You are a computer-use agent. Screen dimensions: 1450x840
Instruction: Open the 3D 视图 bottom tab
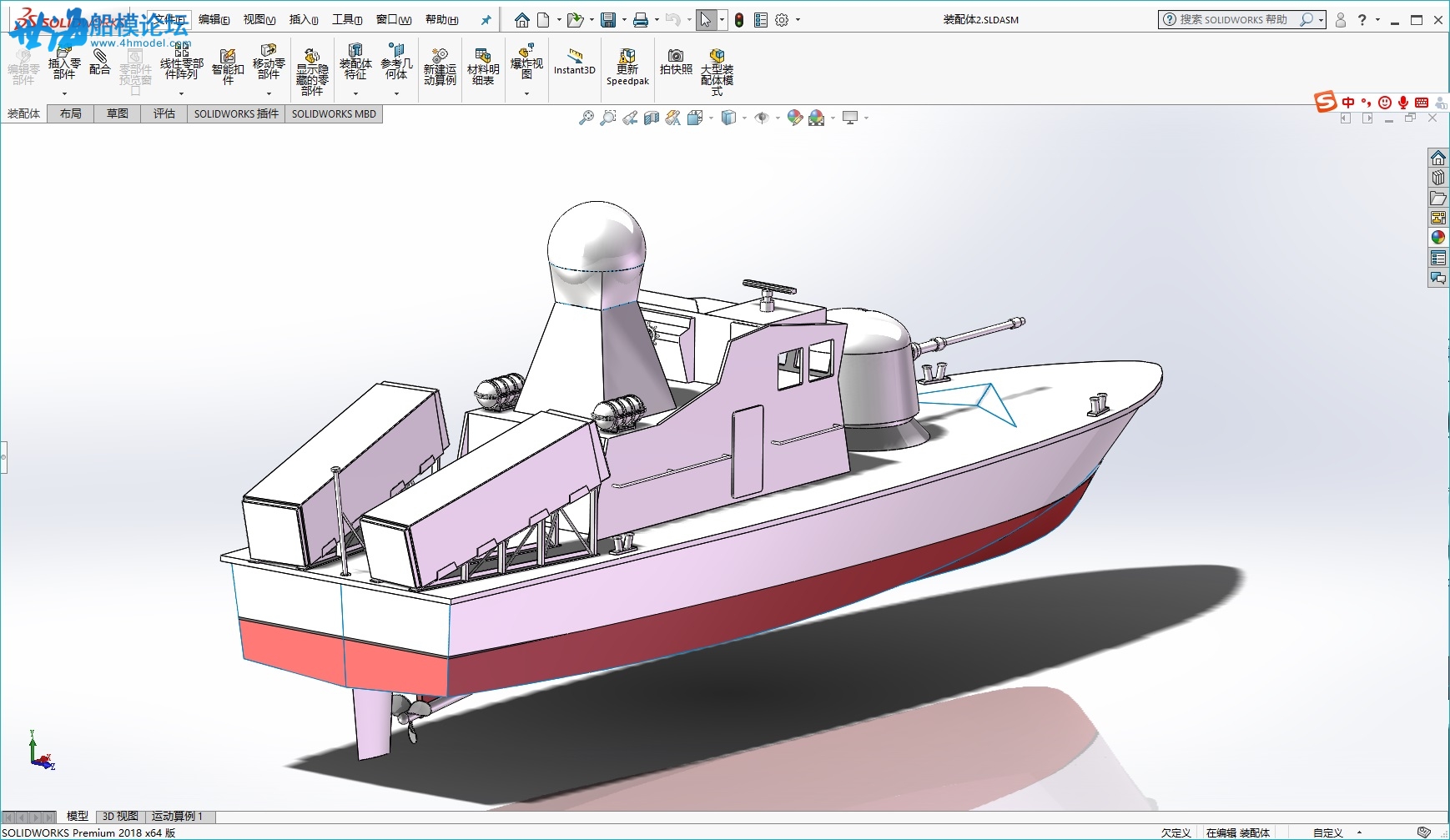[121, 817]
